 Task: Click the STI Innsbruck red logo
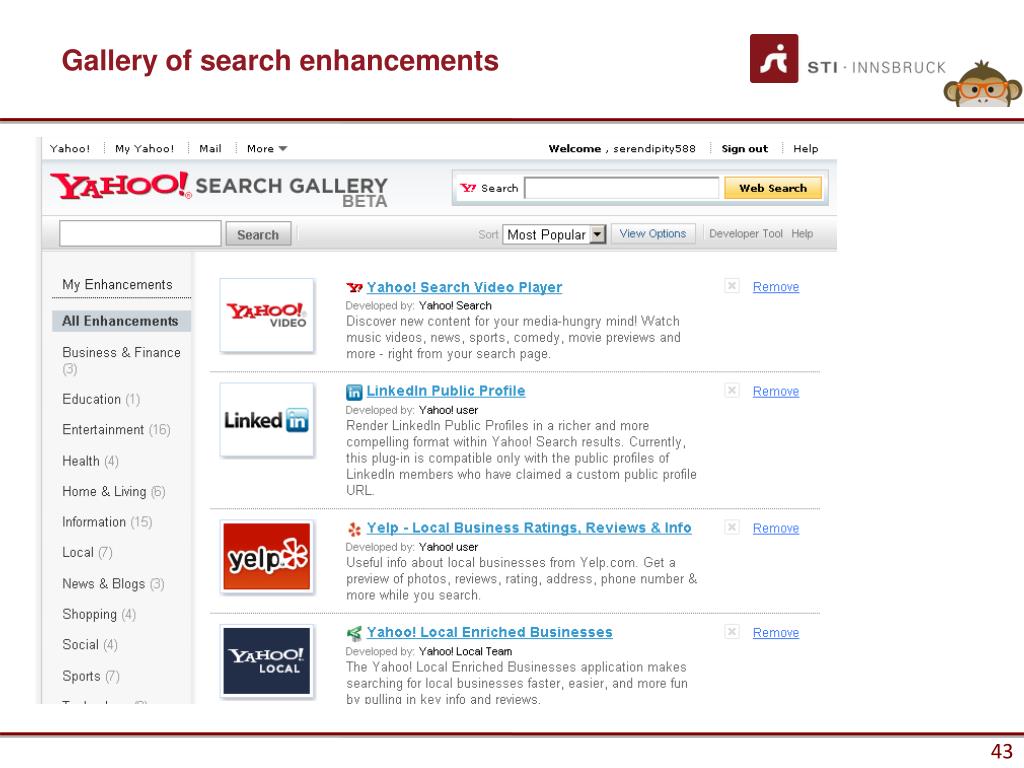774,59
